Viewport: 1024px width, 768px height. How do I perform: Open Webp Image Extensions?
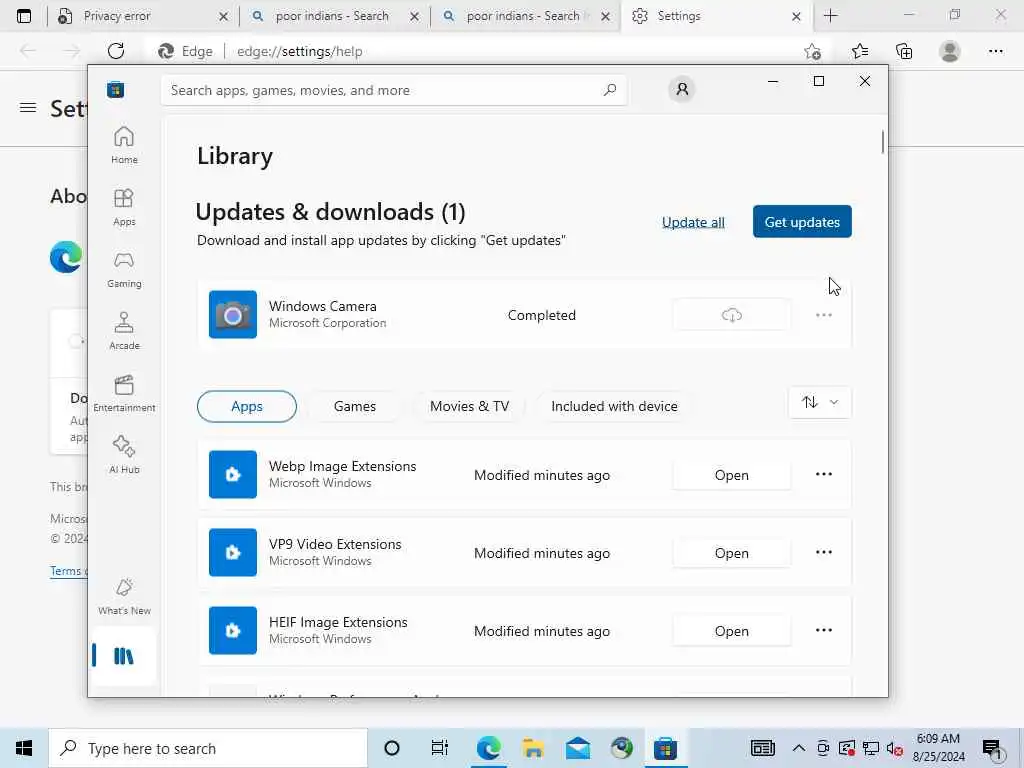coord(731,475)
